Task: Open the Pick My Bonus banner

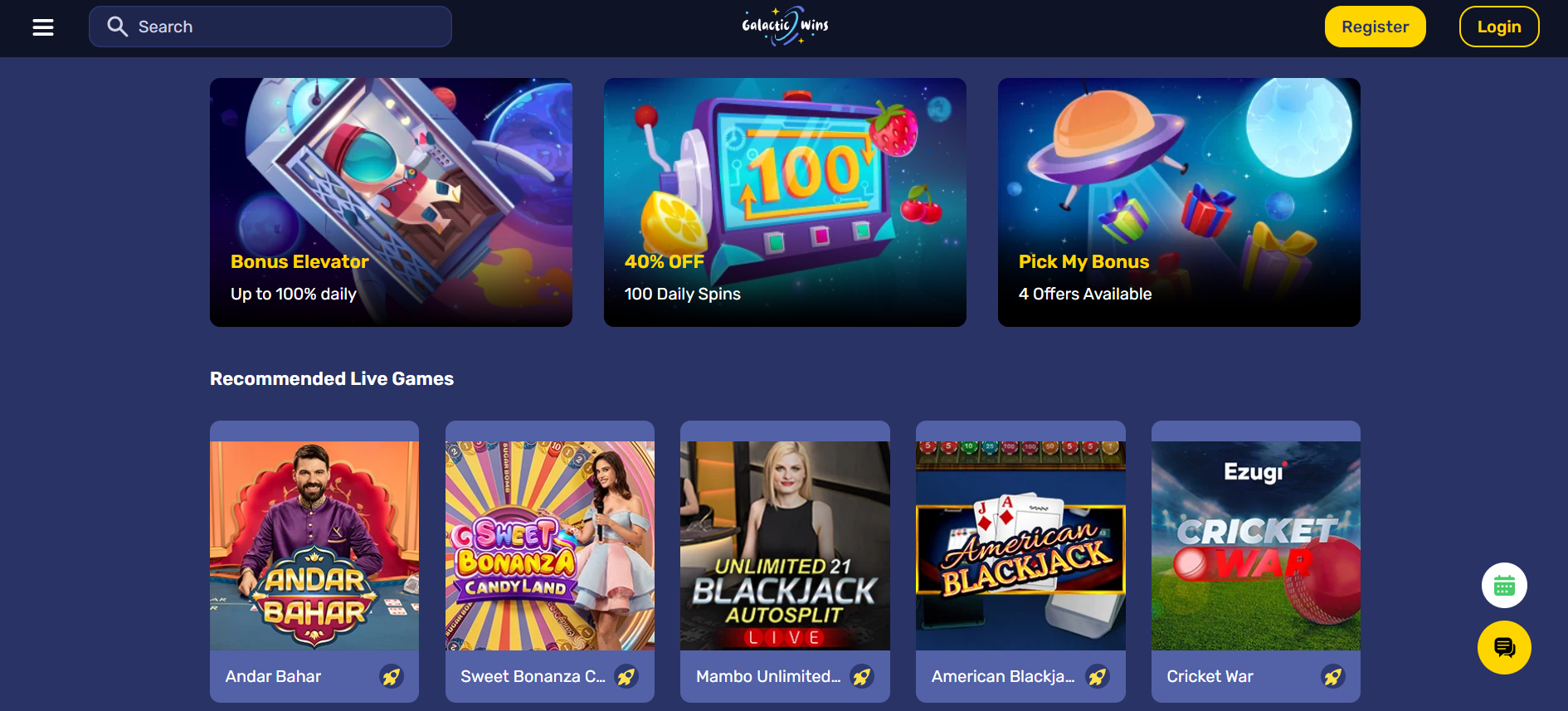Action: (x=1179, y=202)
